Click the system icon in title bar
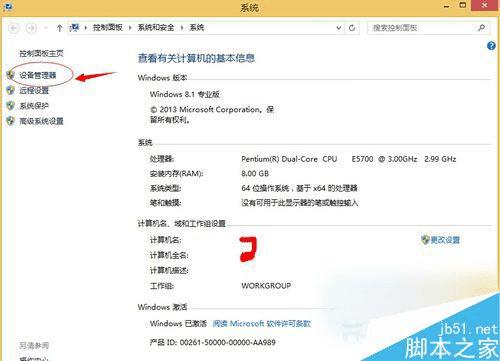 [x=7, y=7]
